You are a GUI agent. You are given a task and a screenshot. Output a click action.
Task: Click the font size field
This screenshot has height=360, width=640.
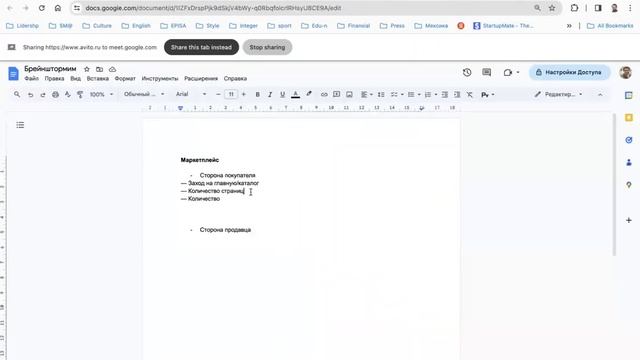[x=231, y=95]
